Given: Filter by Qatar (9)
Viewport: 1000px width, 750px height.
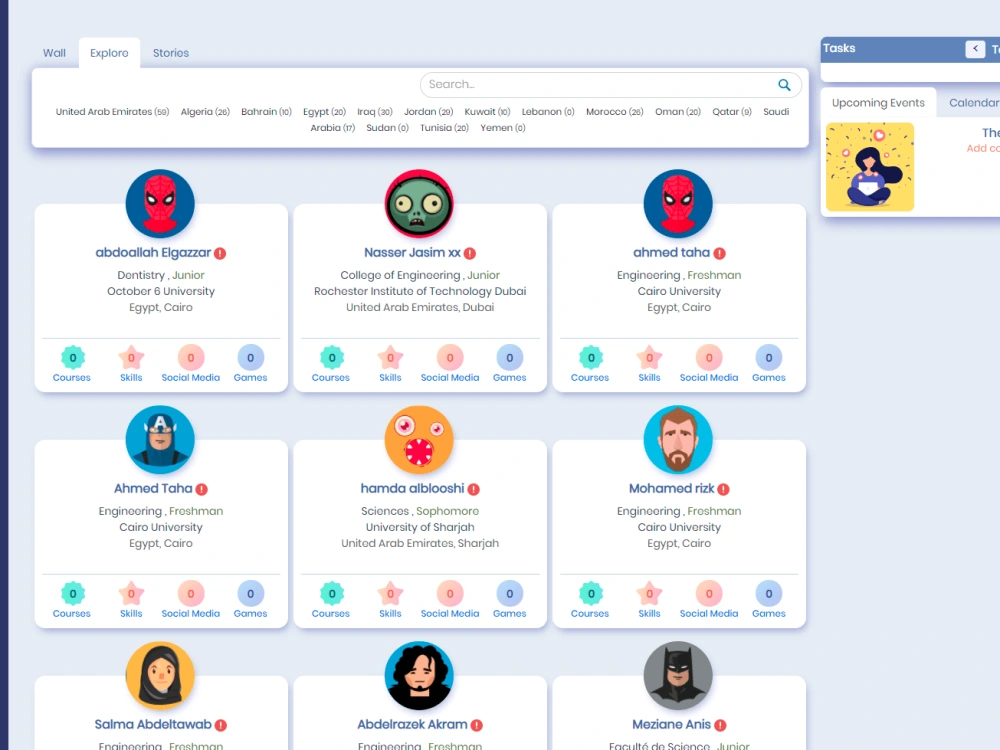Looking at the screenshot, I should pyautogui.click(x=732, y=112).
